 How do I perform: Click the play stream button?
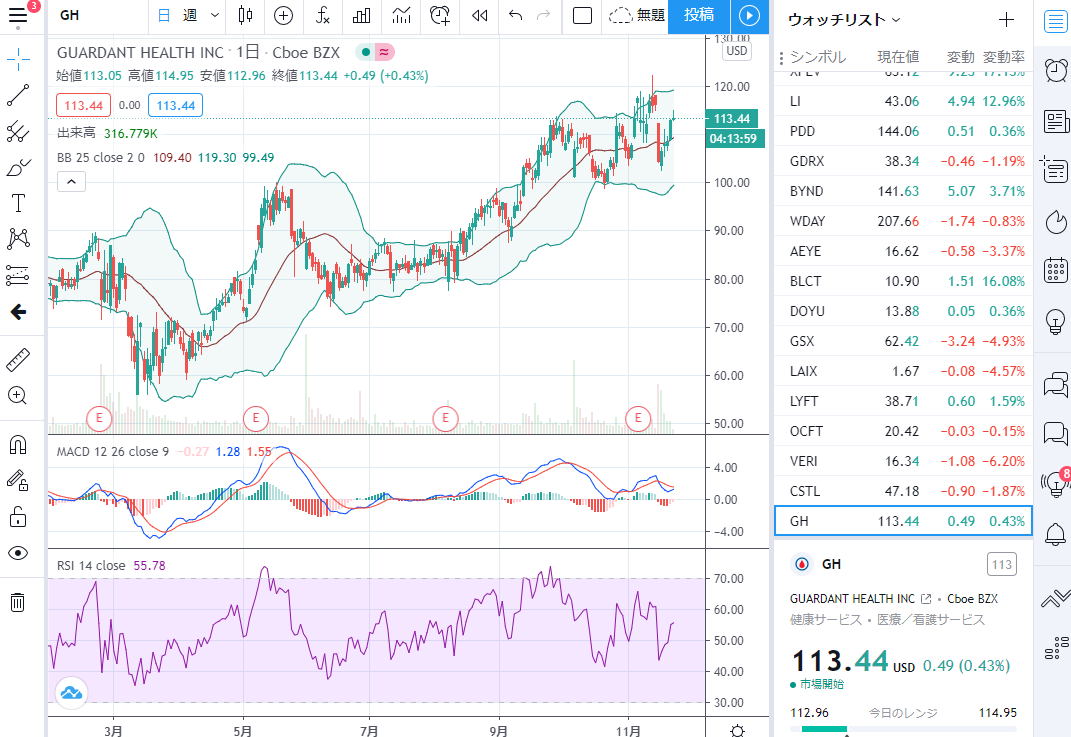pyautogui.click(x=749, y=15)
